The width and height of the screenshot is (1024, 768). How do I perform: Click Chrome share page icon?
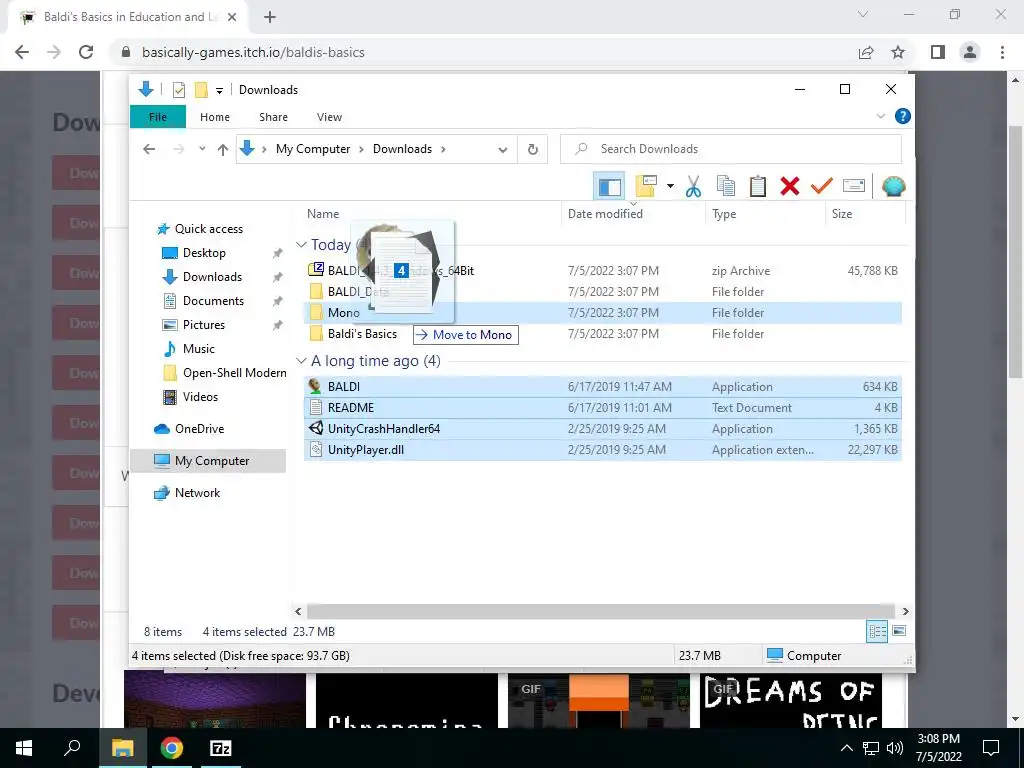(x=866, y=52)
